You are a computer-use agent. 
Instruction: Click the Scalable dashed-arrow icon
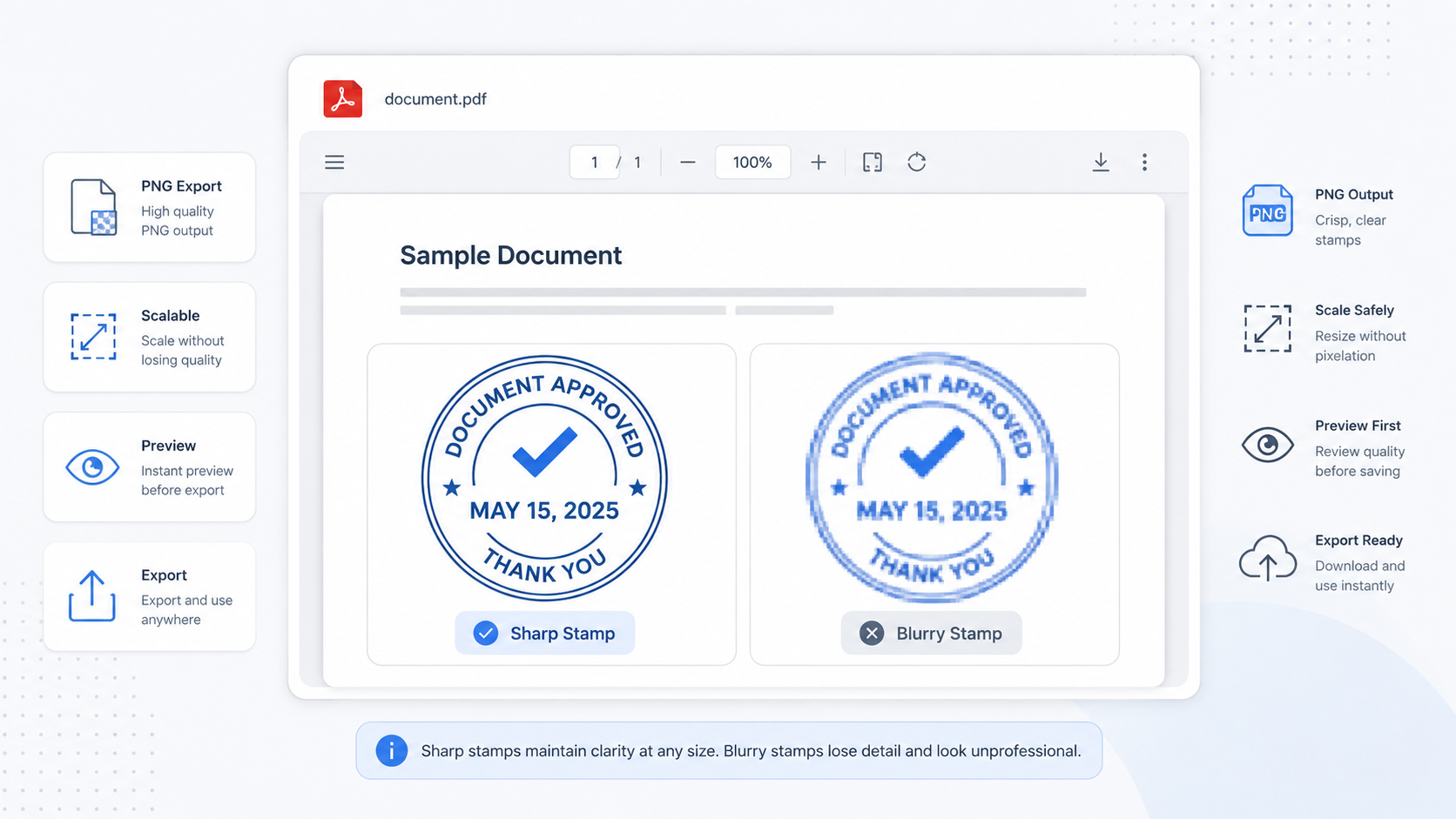click(93, 337)
